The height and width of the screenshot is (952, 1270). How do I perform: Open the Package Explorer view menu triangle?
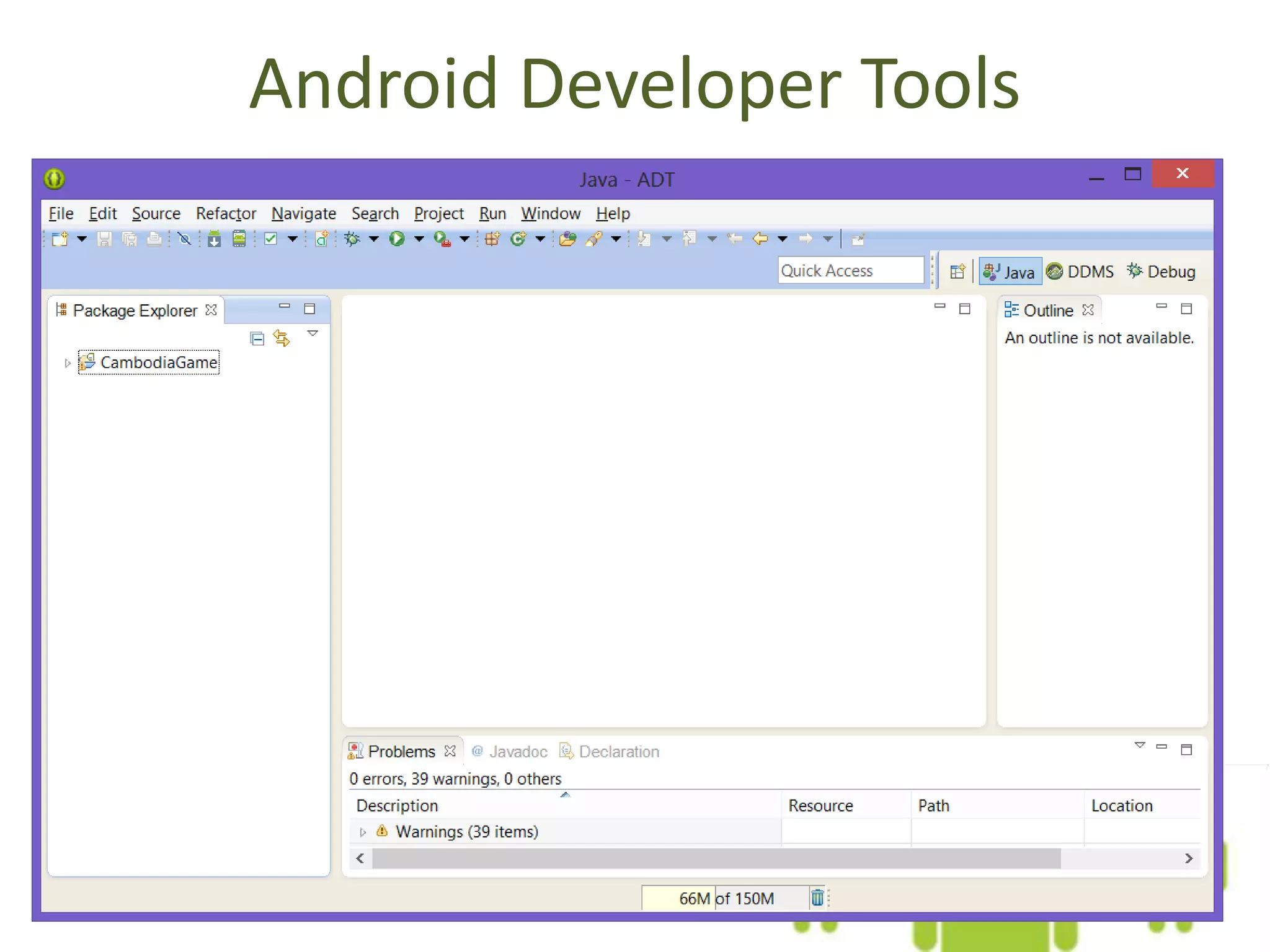[313, 333]
